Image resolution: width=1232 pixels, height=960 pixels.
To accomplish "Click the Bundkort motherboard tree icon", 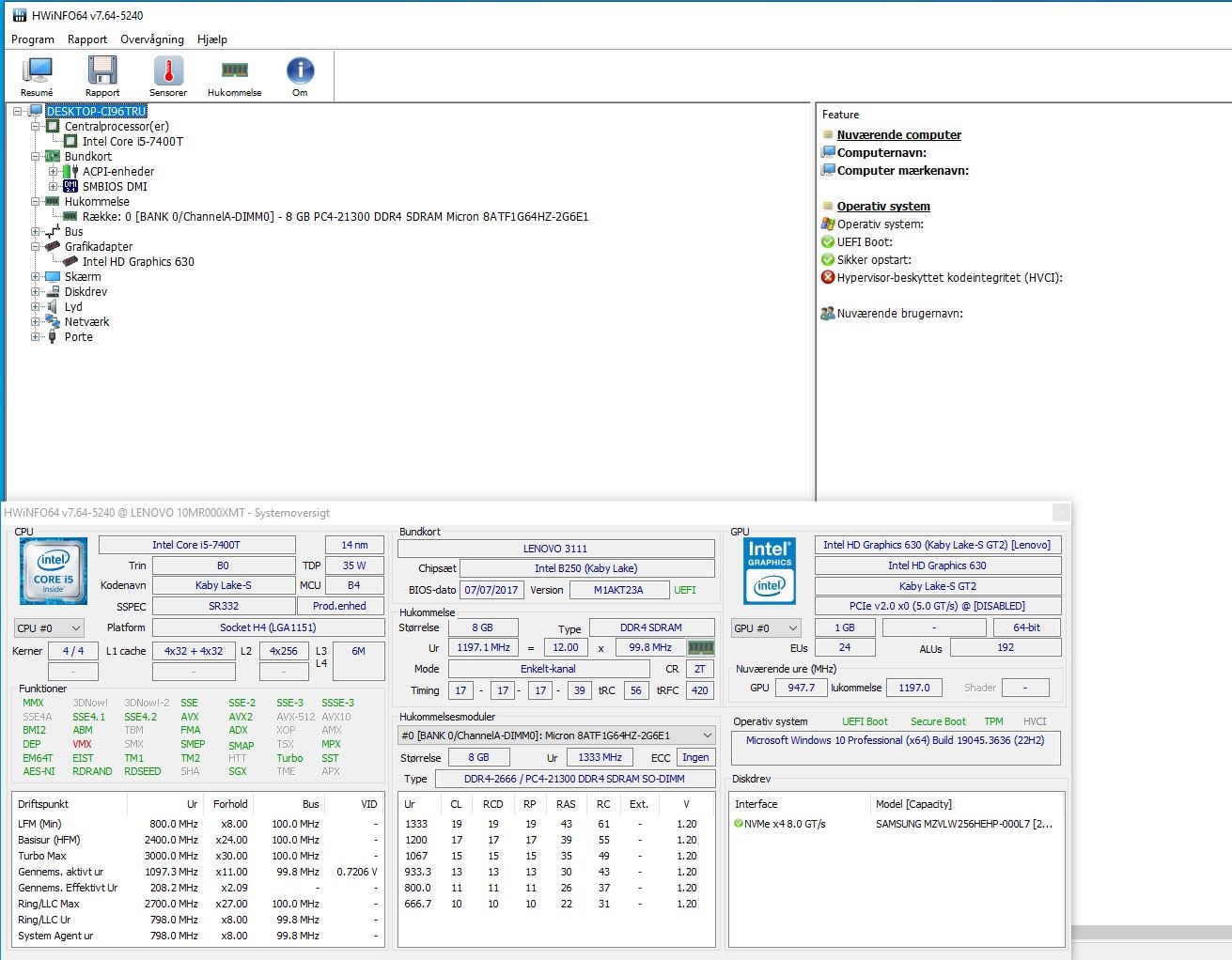I will tap(53, 156).
